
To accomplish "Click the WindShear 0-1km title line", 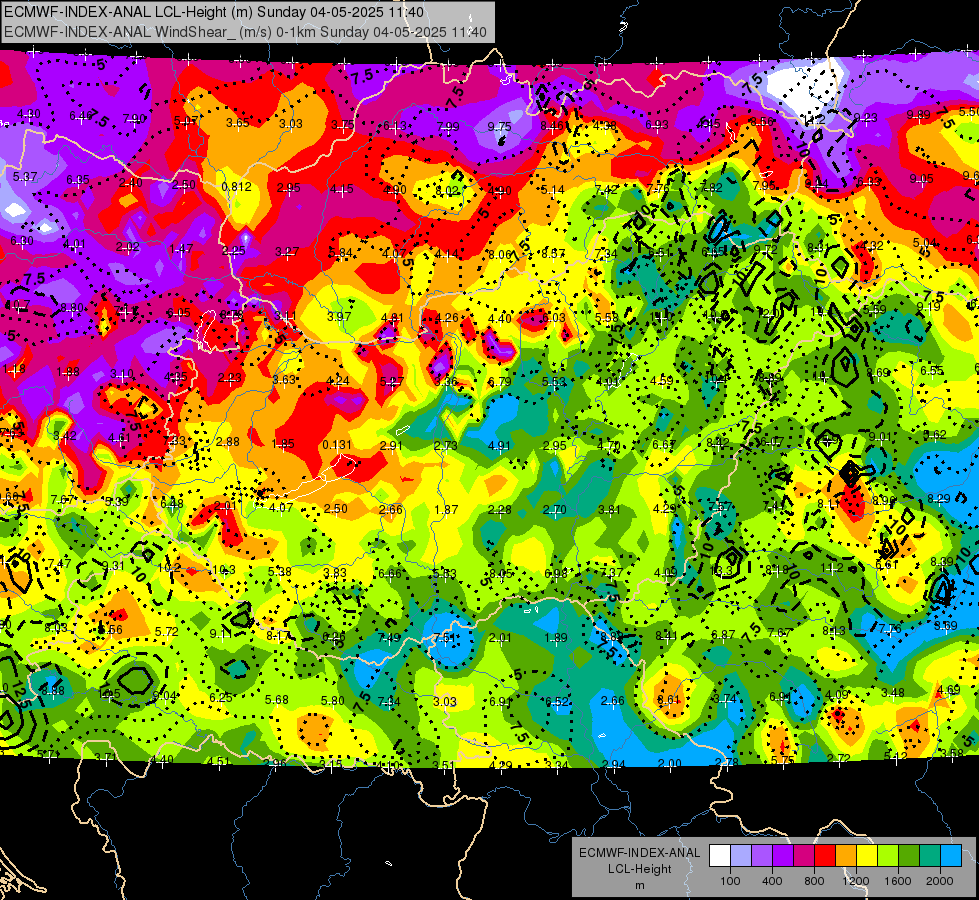I will click(245, 32).
